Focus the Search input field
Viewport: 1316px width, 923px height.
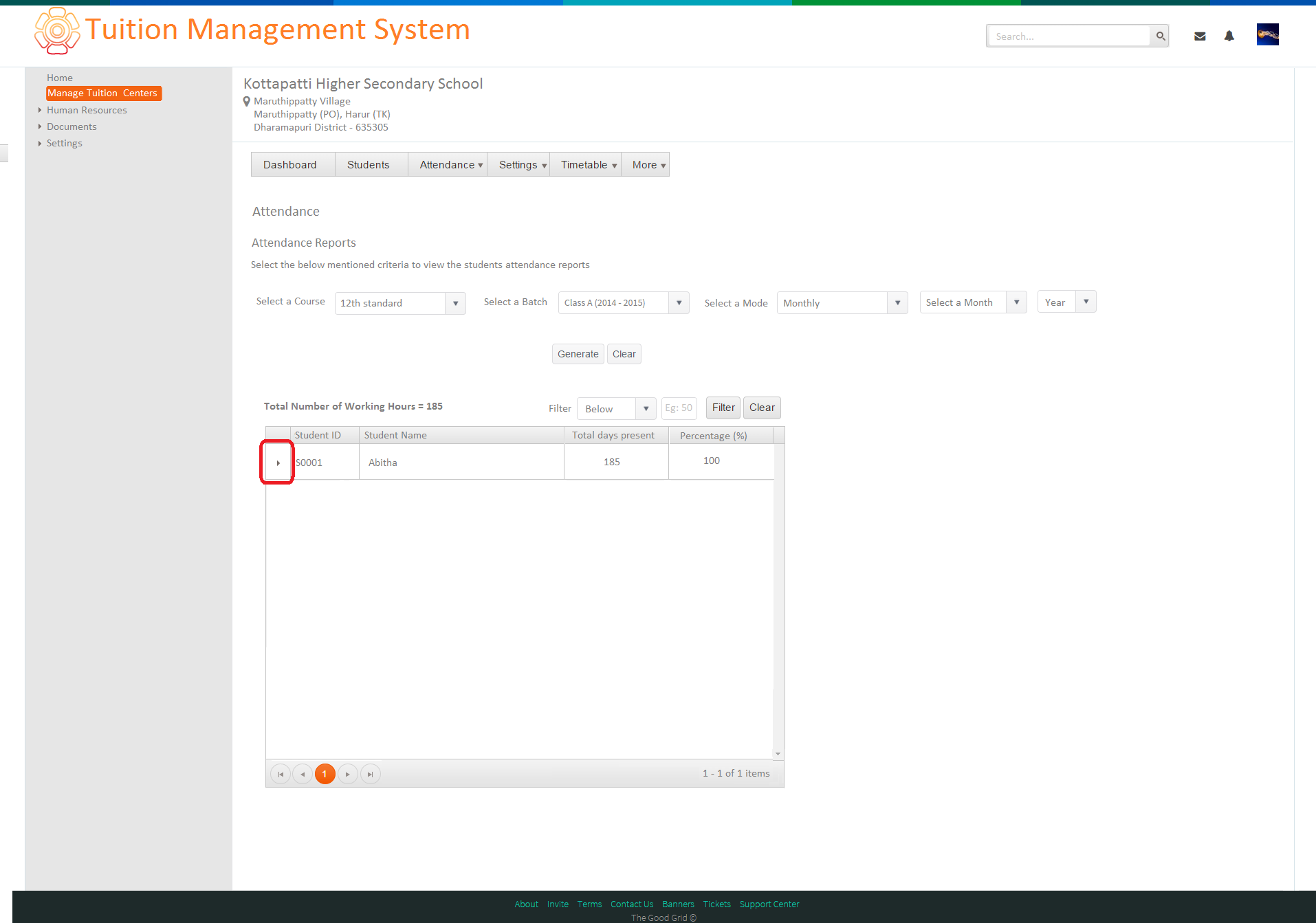tap(1068, 36)
